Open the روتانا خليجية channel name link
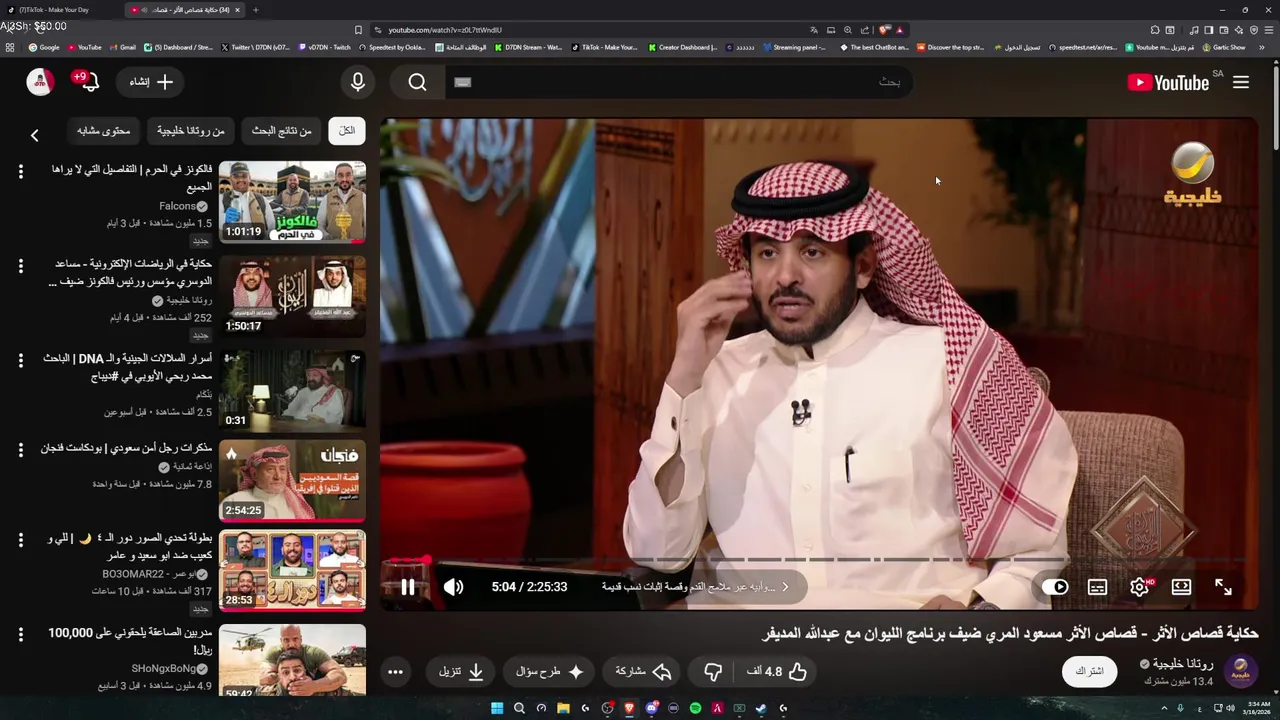The image size is (1280, 720). [1183, 663]
